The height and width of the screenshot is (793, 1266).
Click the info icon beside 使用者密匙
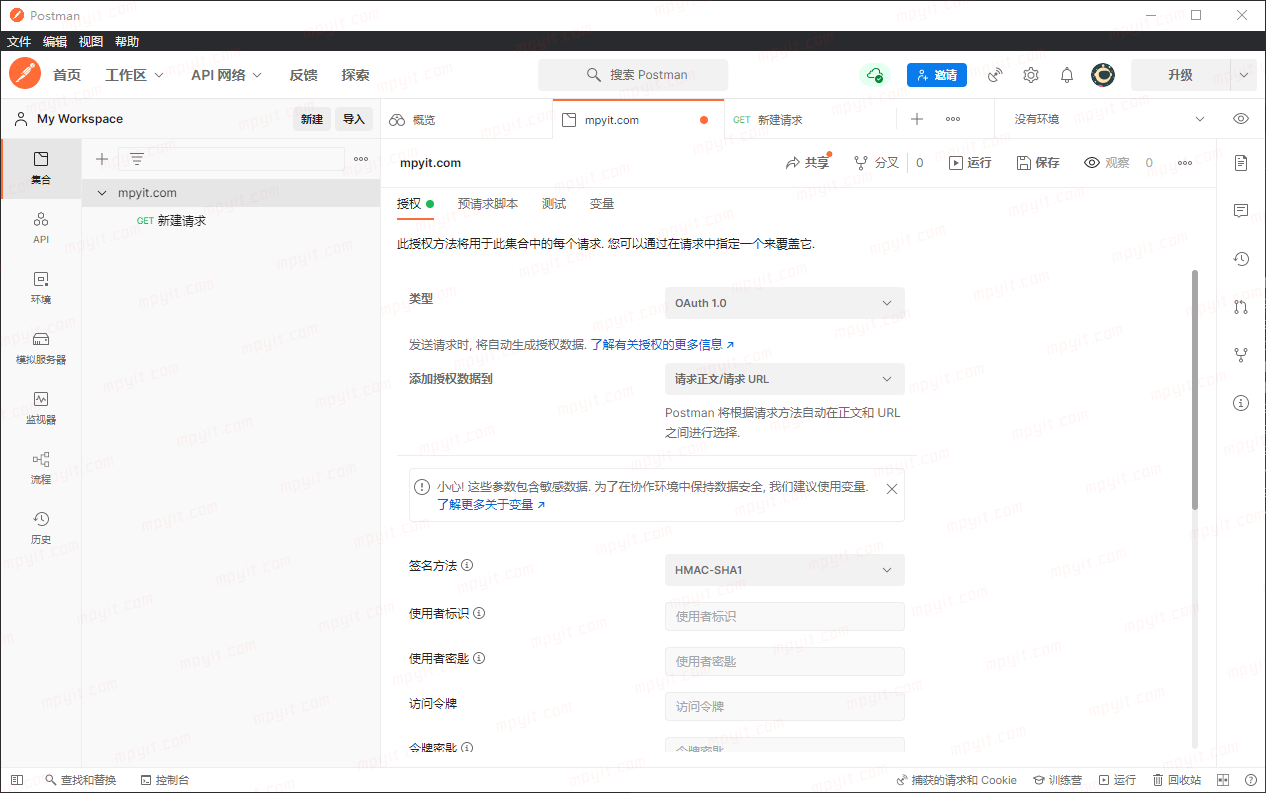pos(479,658)
